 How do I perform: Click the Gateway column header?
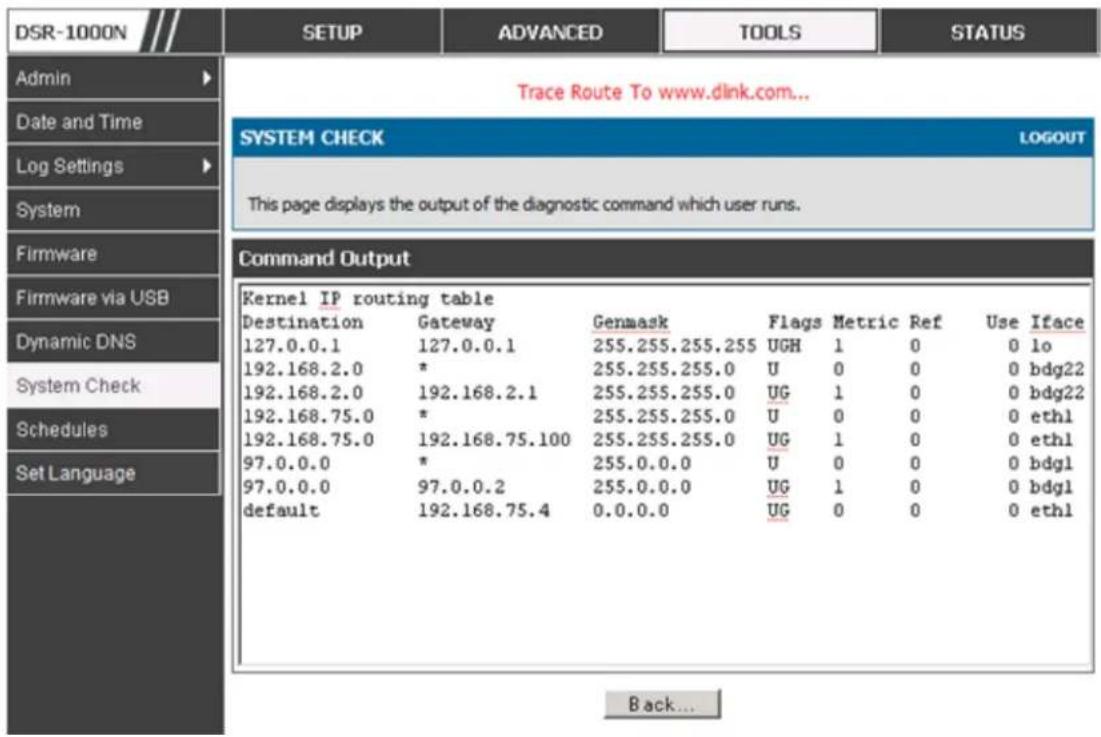(x=456, y=322)
